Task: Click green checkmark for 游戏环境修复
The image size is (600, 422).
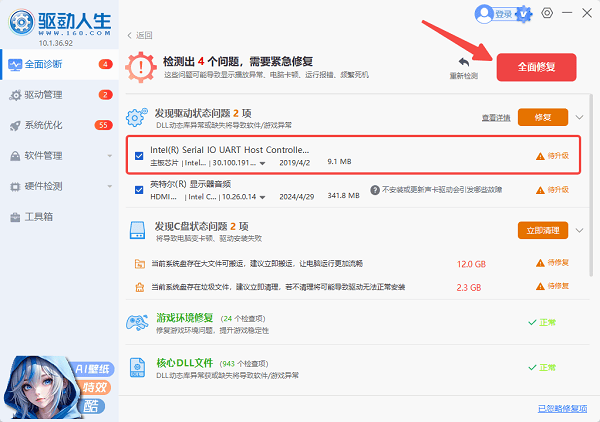Action: [x=532, y=323]
